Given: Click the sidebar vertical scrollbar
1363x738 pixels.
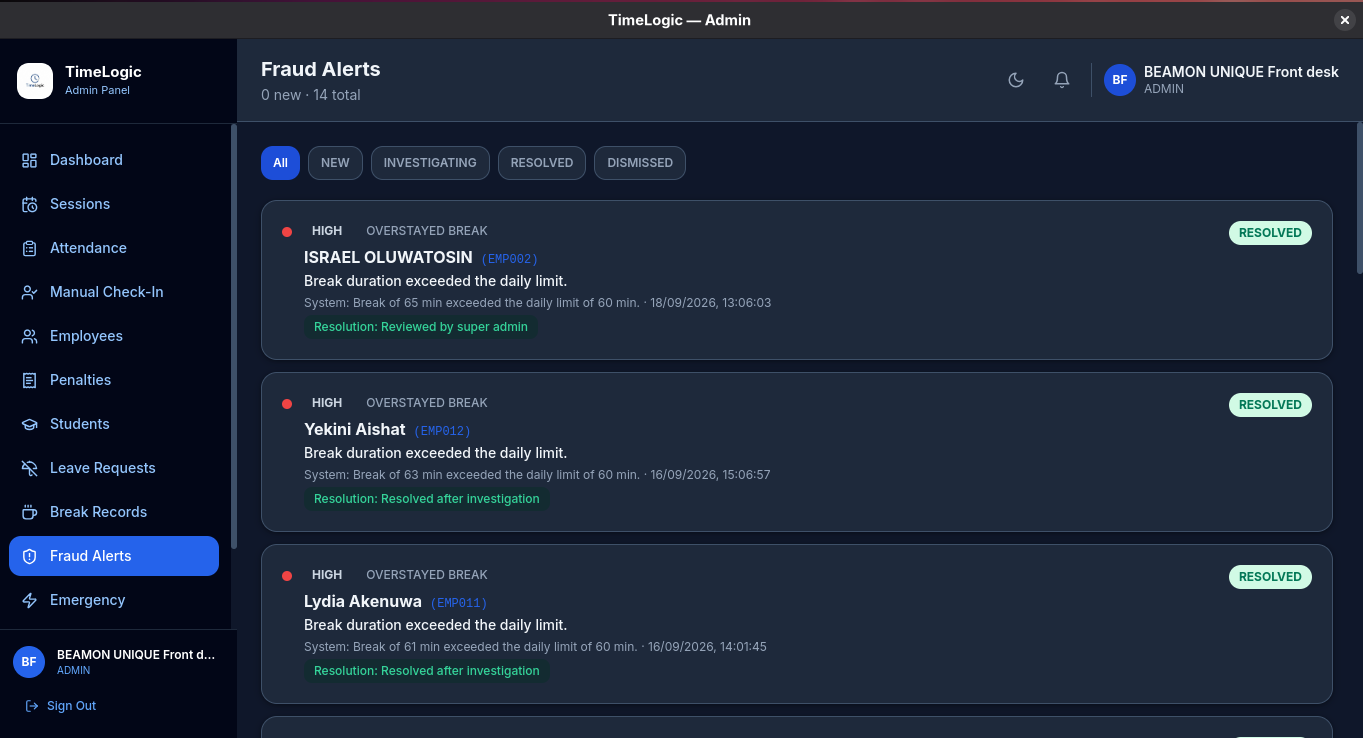Looking at the screenshot, I should pos(234,336).
